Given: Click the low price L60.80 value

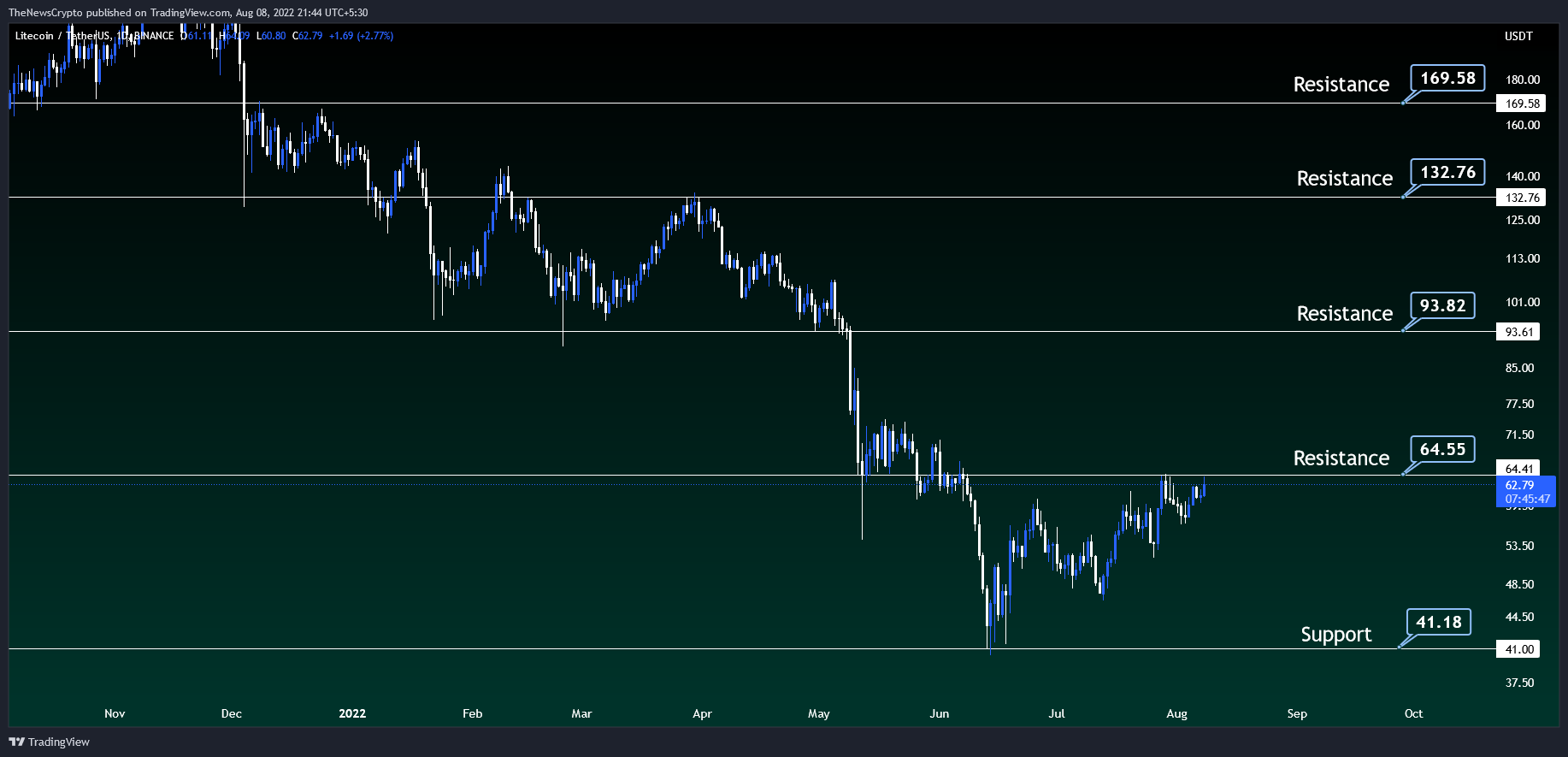Looking at the screenshot, I should point(271,36).
